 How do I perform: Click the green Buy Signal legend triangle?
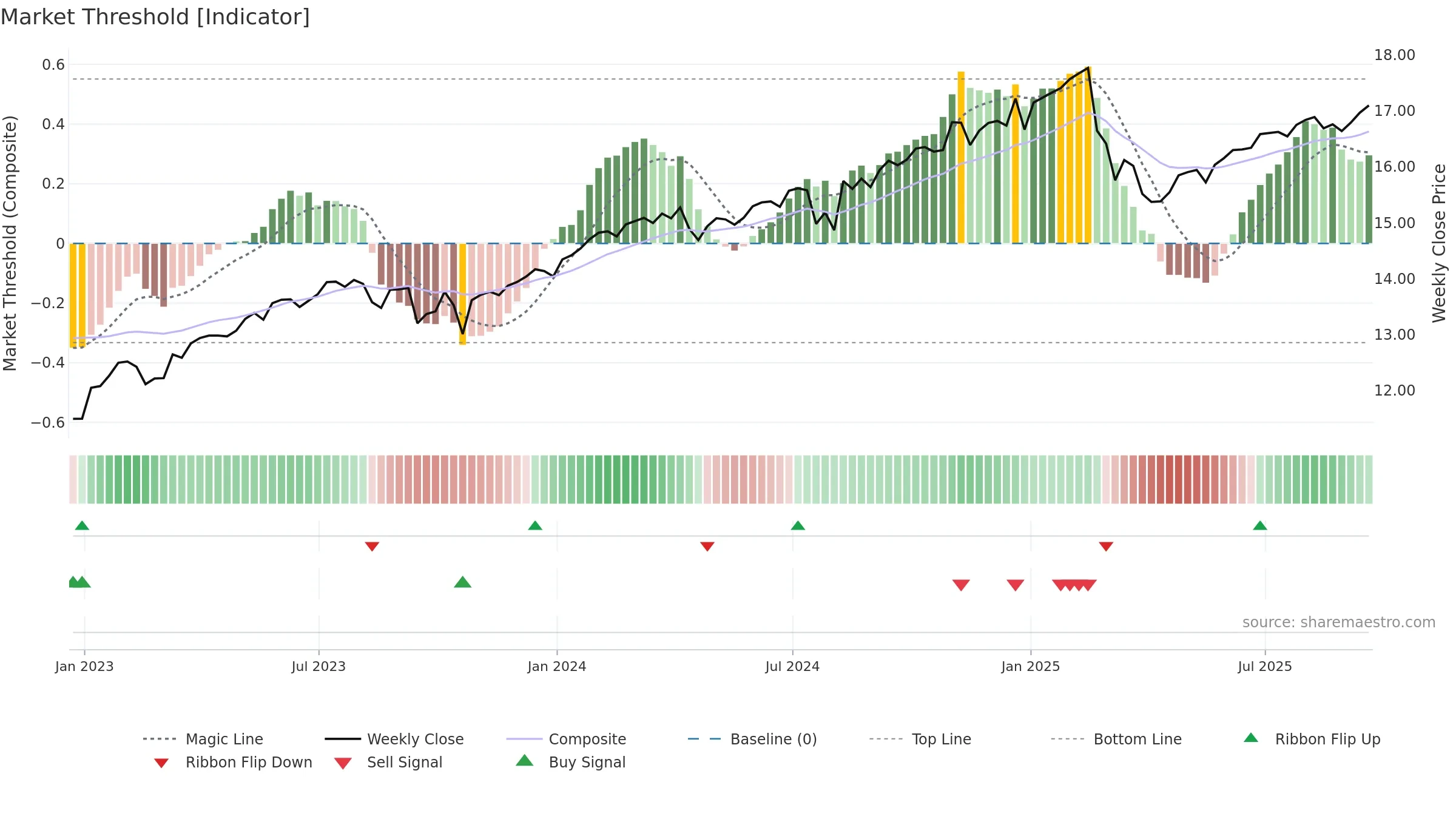tap(525, 760)
